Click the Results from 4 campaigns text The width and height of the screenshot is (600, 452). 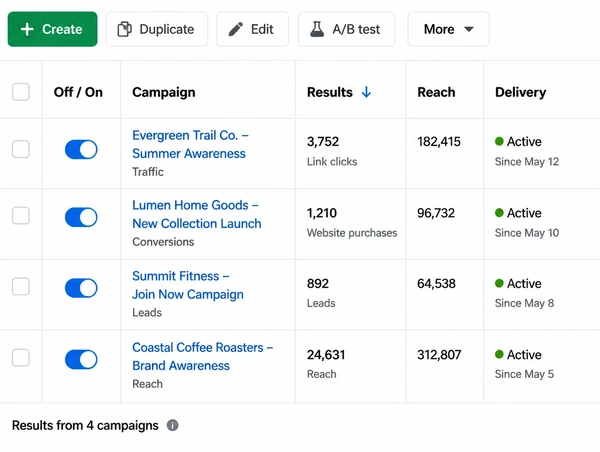[x=85, y=425]
